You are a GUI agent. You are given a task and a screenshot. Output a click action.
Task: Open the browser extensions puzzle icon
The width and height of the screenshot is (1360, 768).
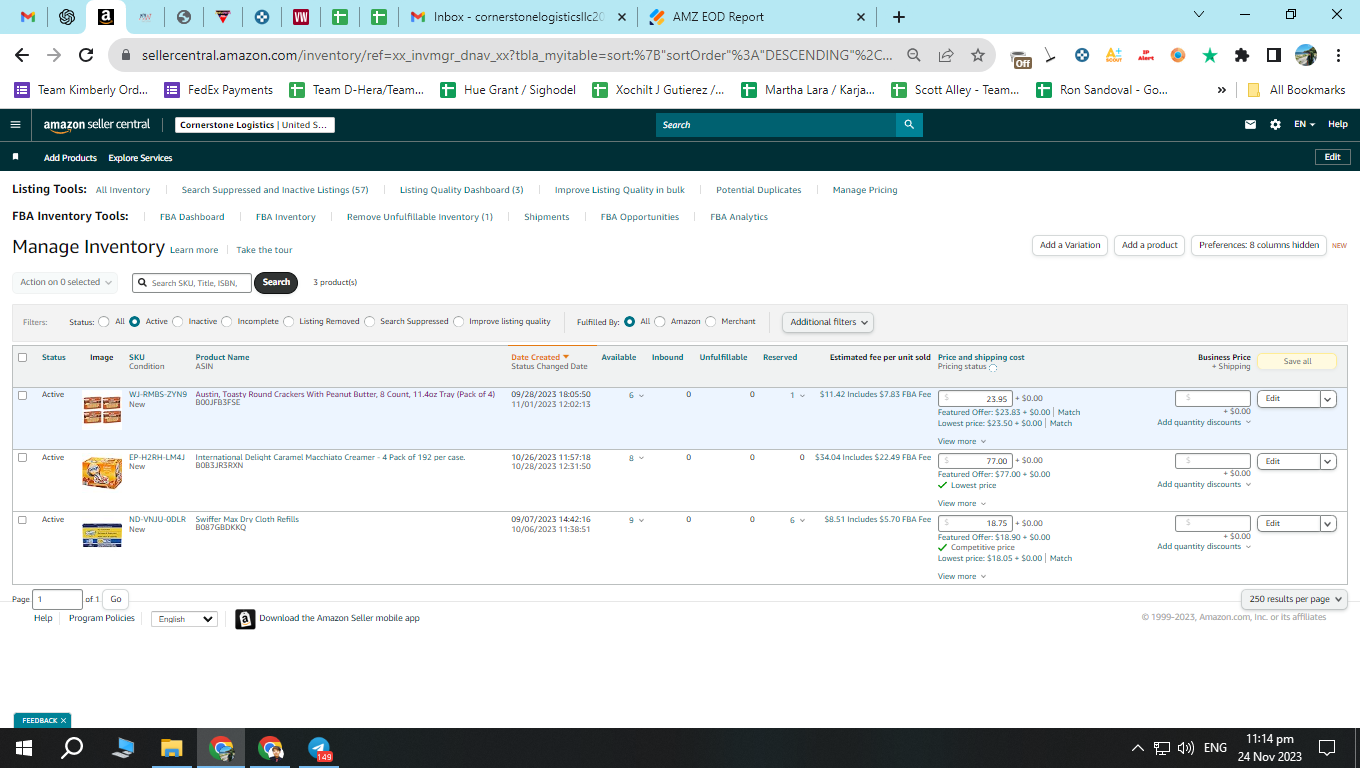1242,55
